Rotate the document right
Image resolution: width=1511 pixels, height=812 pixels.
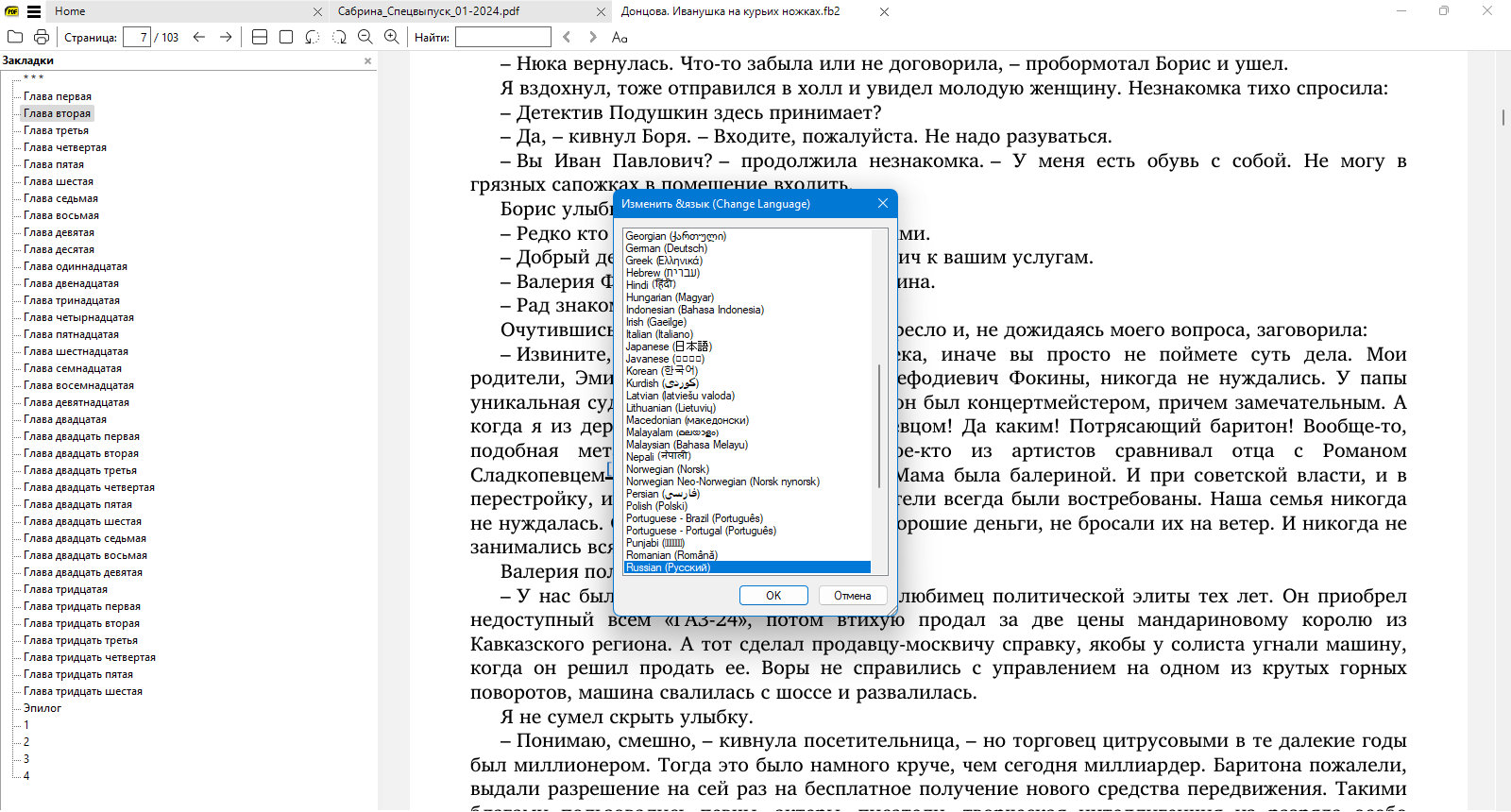click(339, 37)
